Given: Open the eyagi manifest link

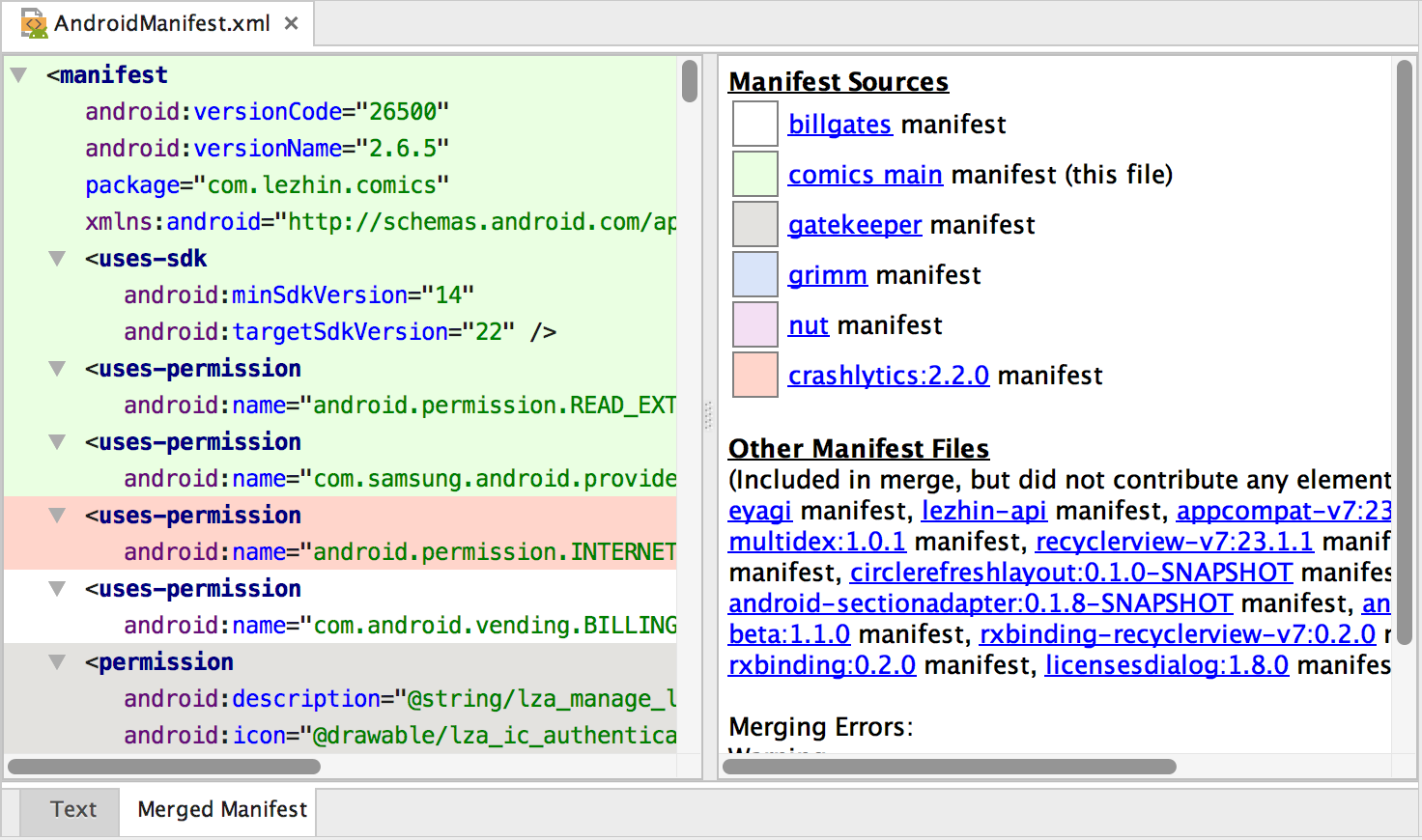Looking at the screenshot, I should tap(760, 511).
